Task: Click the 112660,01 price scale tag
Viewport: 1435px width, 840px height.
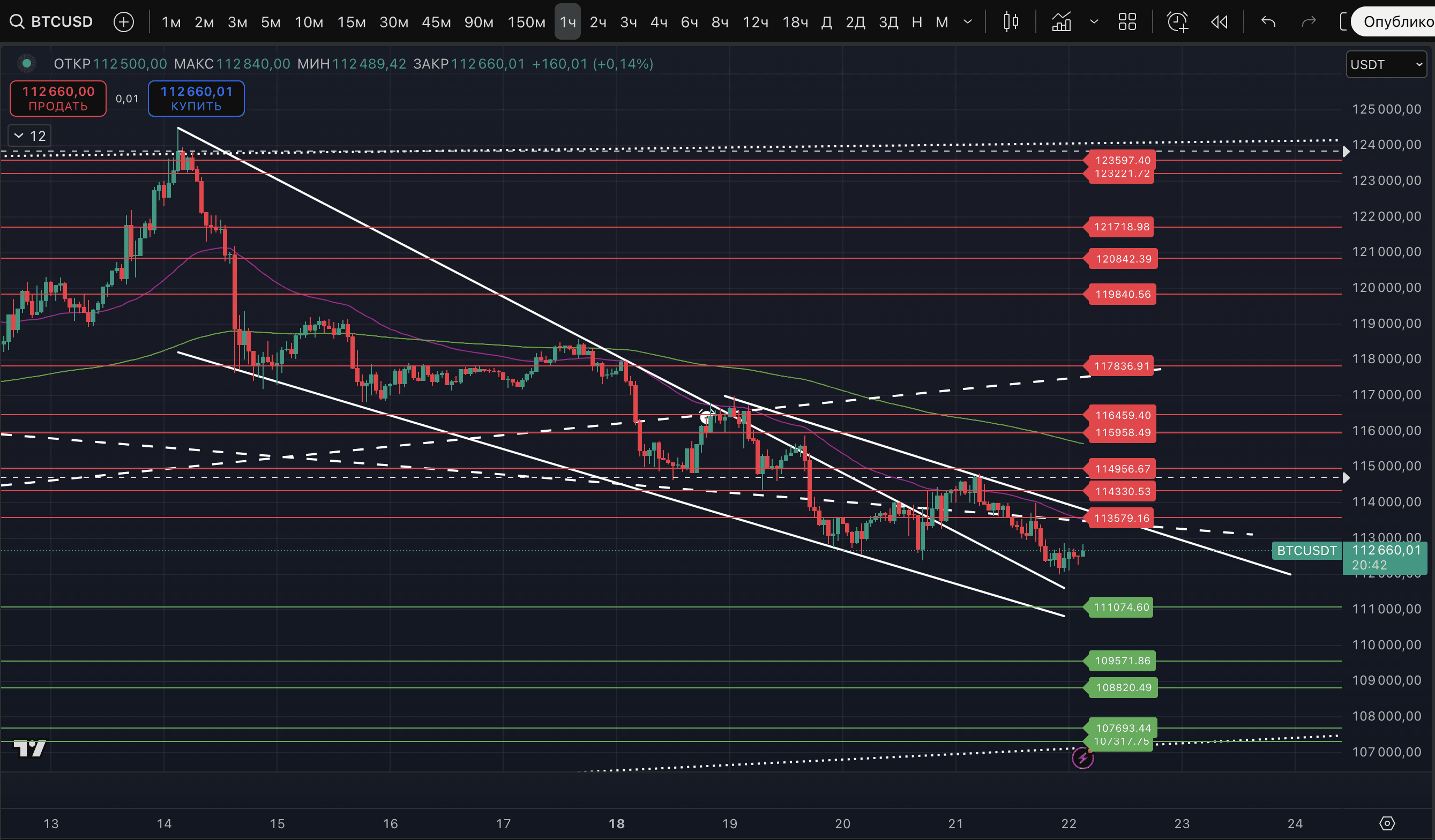Action: click(1385, 558)
